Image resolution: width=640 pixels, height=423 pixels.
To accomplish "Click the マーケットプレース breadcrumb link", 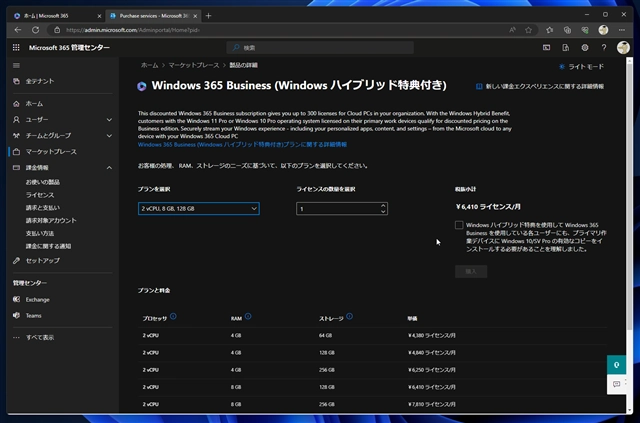I will pyautogui.click(x=194, y=65).
